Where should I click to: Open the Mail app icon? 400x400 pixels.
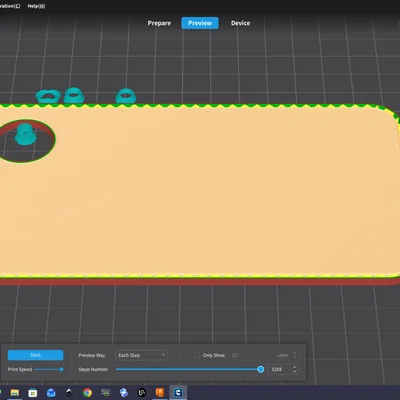tap(51, 393)
